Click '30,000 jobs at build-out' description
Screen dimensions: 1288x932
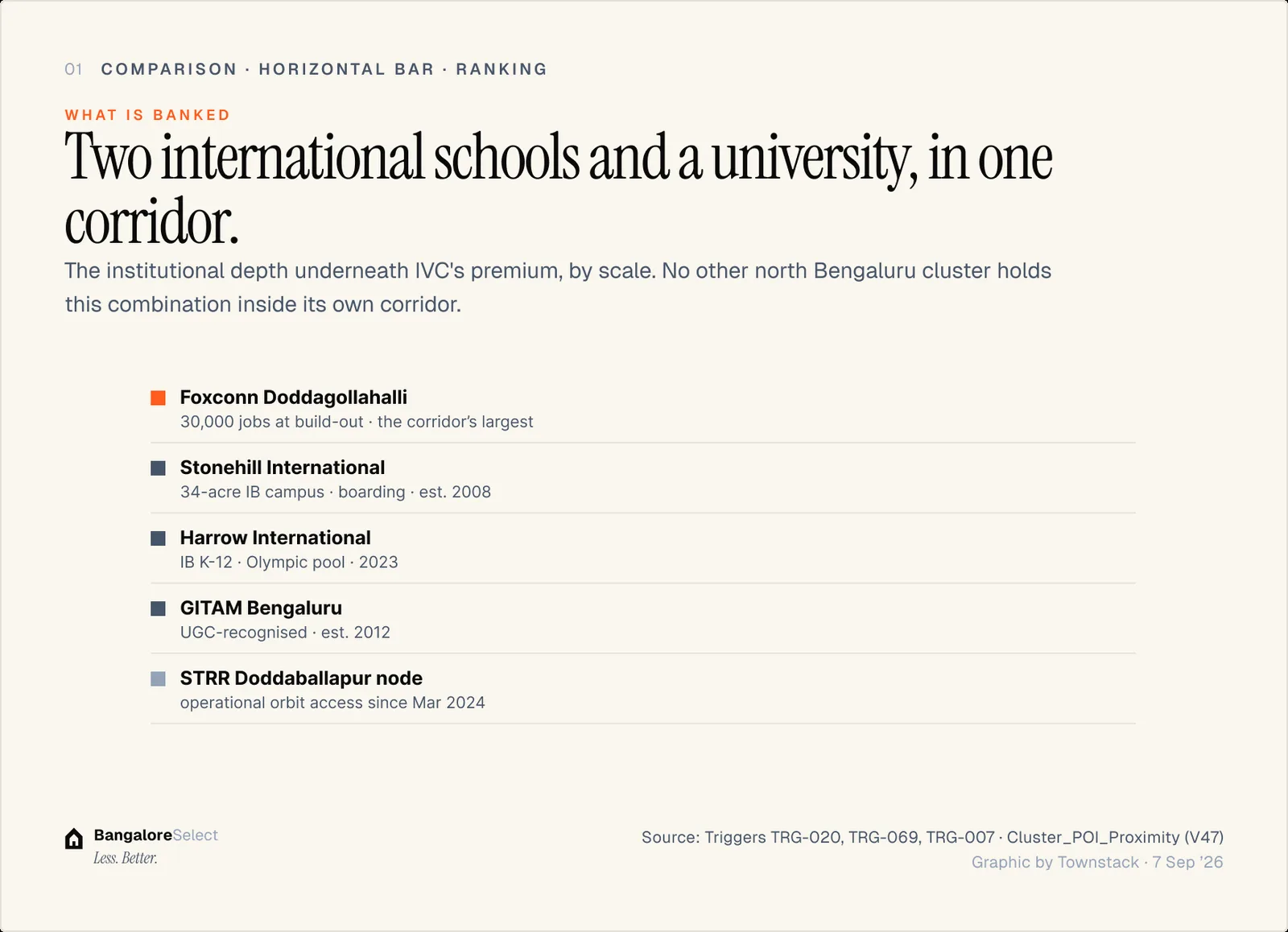point(357,422)
